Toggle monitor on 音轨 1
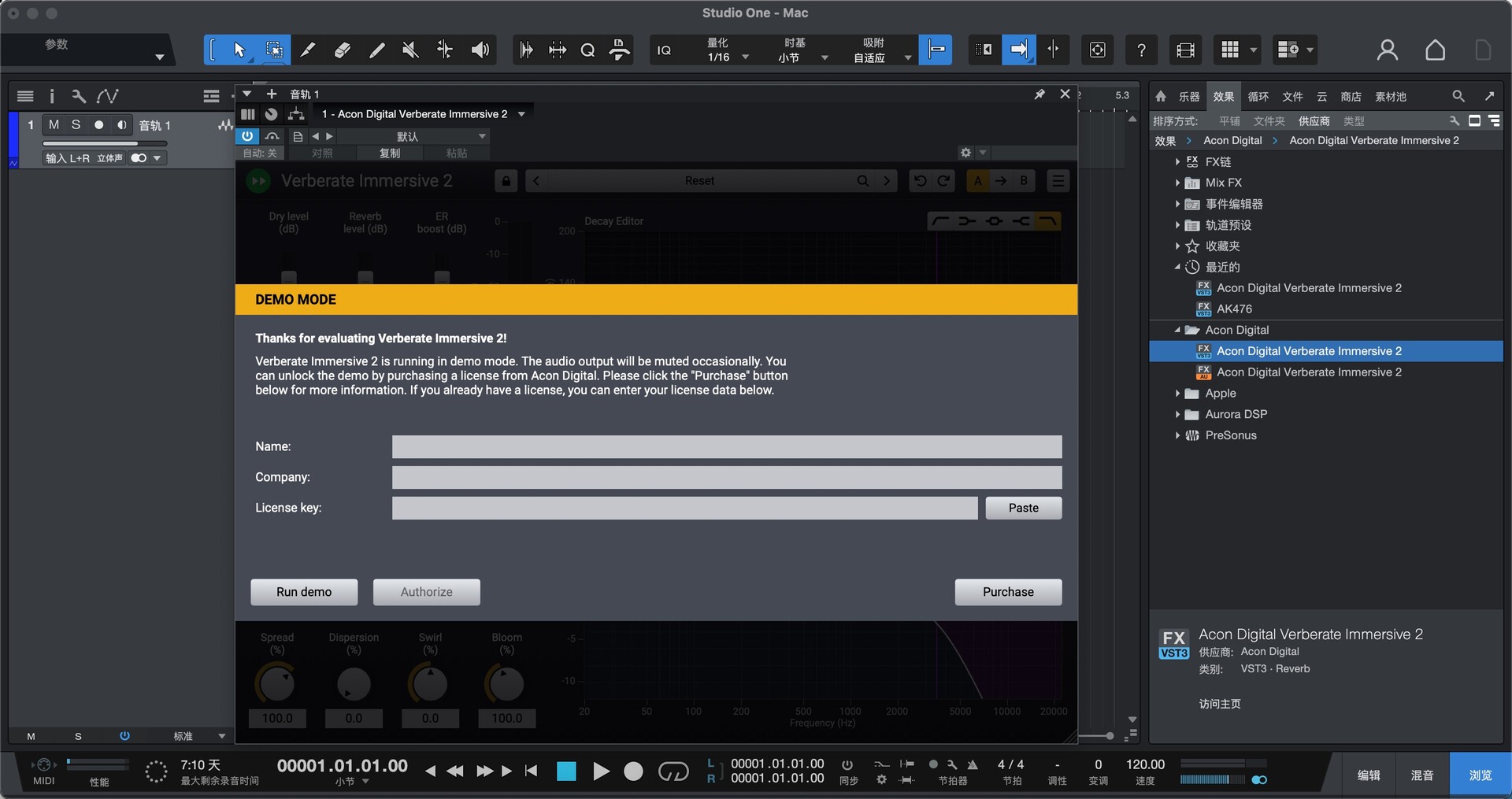The width and height of the screenshot is (1512, 799). click(121, 124)
